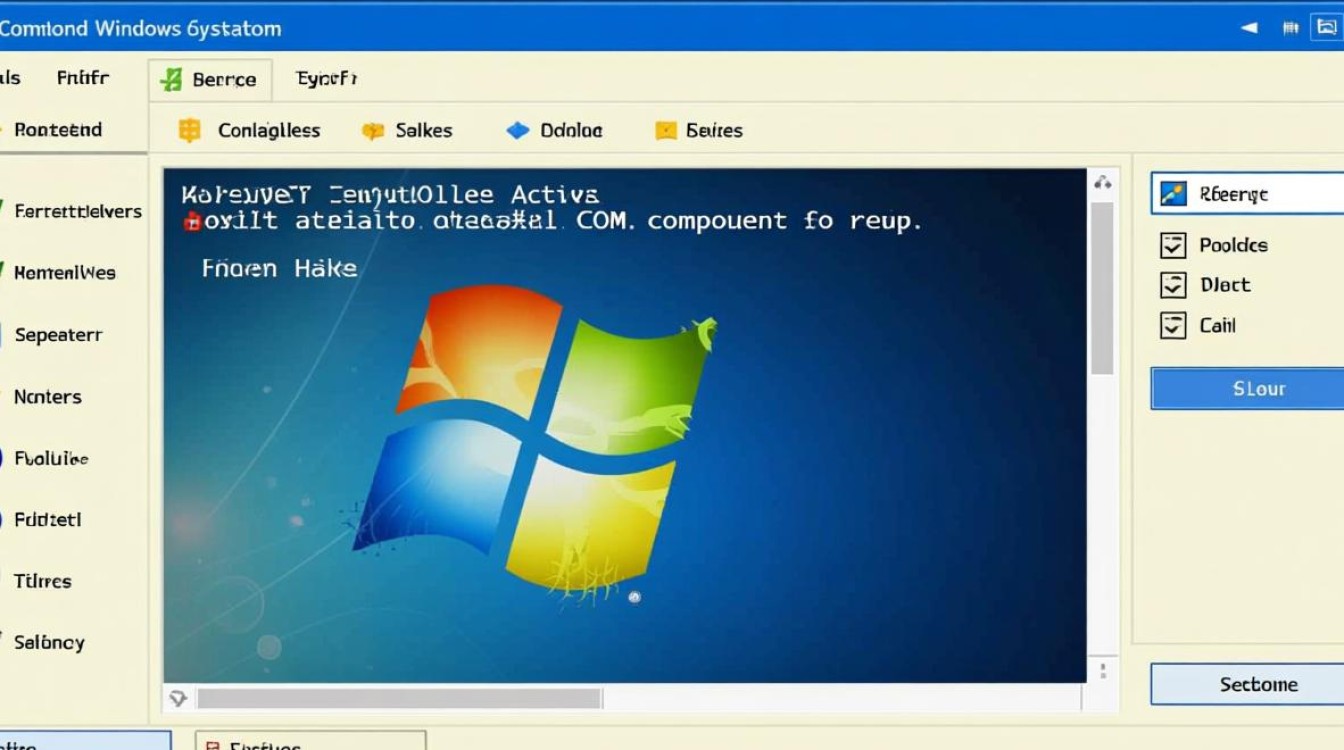1344x750 pixels.
Task: Expand the Sepeaterr entry
Action: coord(58,335)
